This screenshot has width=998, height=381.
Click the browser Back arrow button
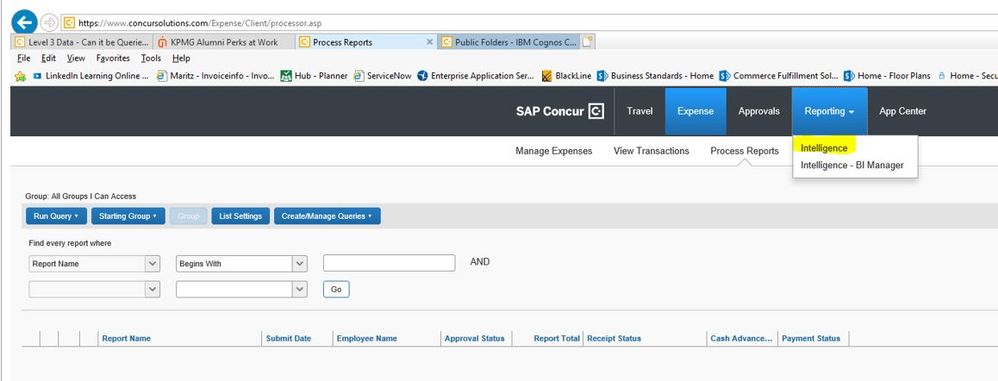click(24, 23)
